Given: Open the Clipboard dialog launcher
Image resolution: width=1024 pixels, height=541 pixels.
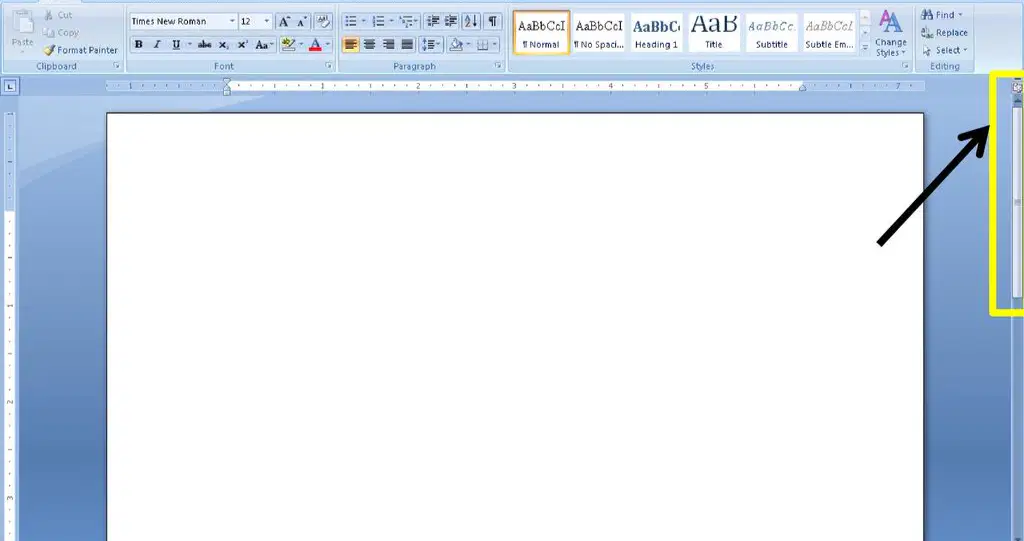Looking at the screenshot, I should point(117,66).
